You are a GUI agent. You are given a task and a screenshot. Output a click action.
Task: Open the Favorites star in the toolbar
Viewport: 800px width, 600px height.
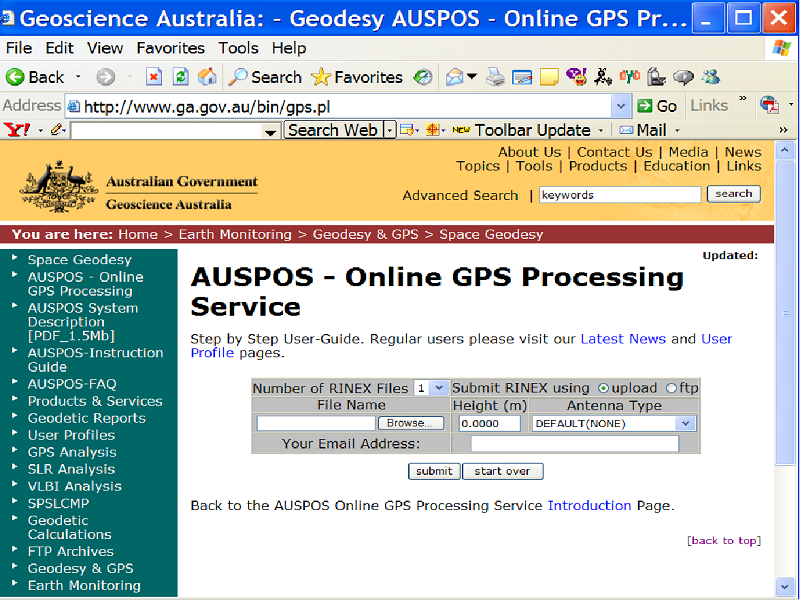(x=357, y=77)
